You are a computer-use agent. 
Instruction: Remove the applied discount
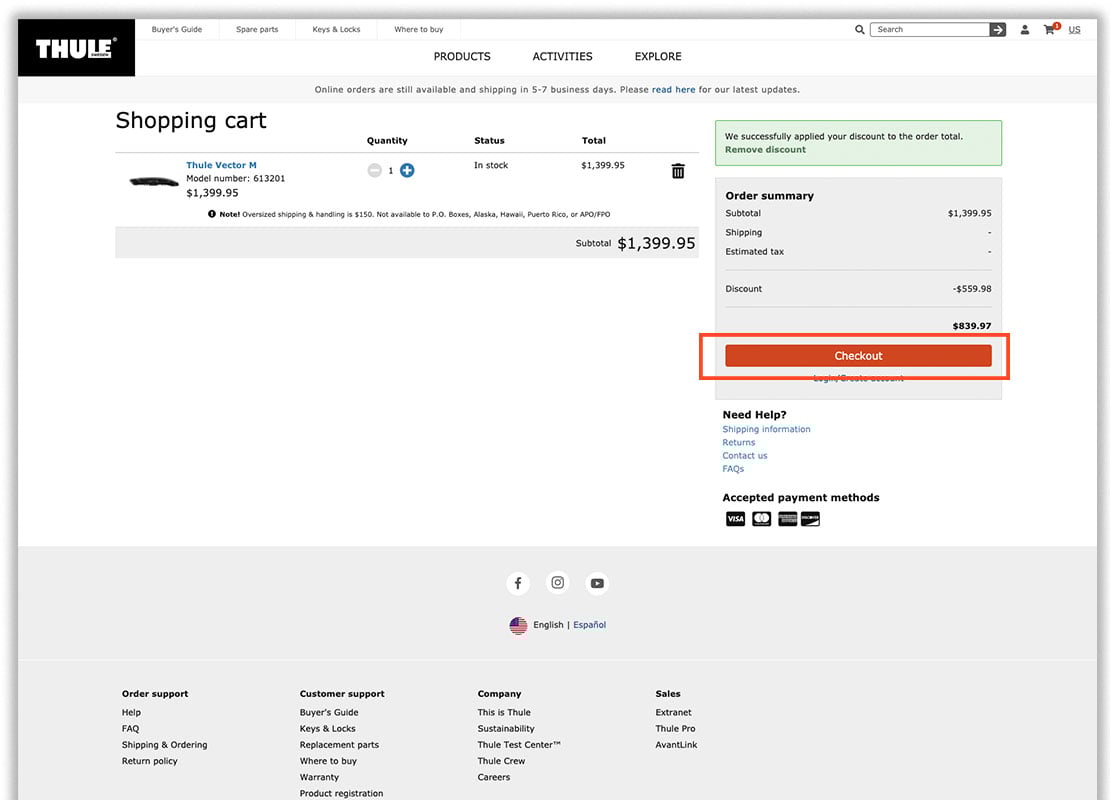point(765,150)
